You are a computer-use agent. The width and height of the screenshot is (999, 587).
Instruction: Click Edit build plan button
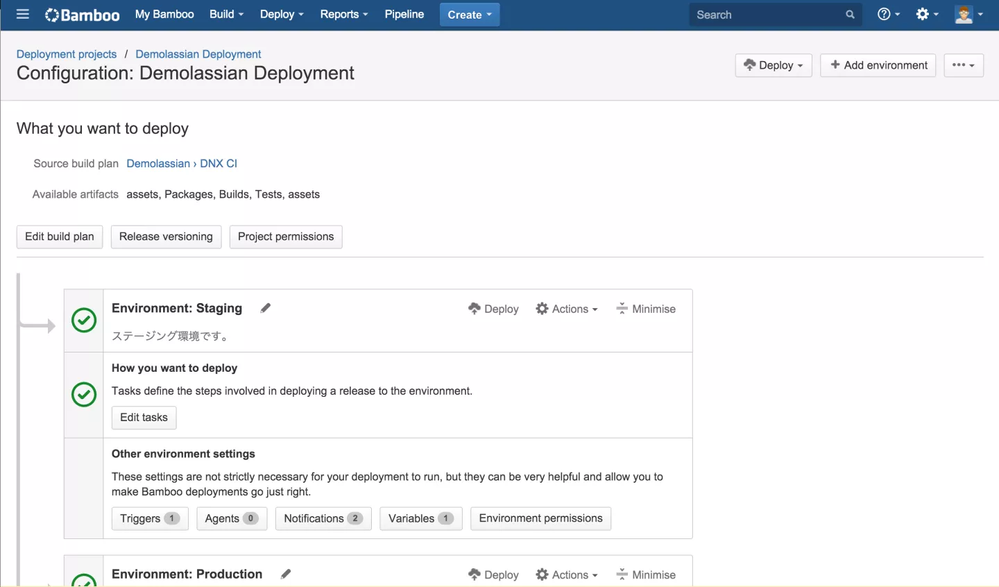pos(59,236)
